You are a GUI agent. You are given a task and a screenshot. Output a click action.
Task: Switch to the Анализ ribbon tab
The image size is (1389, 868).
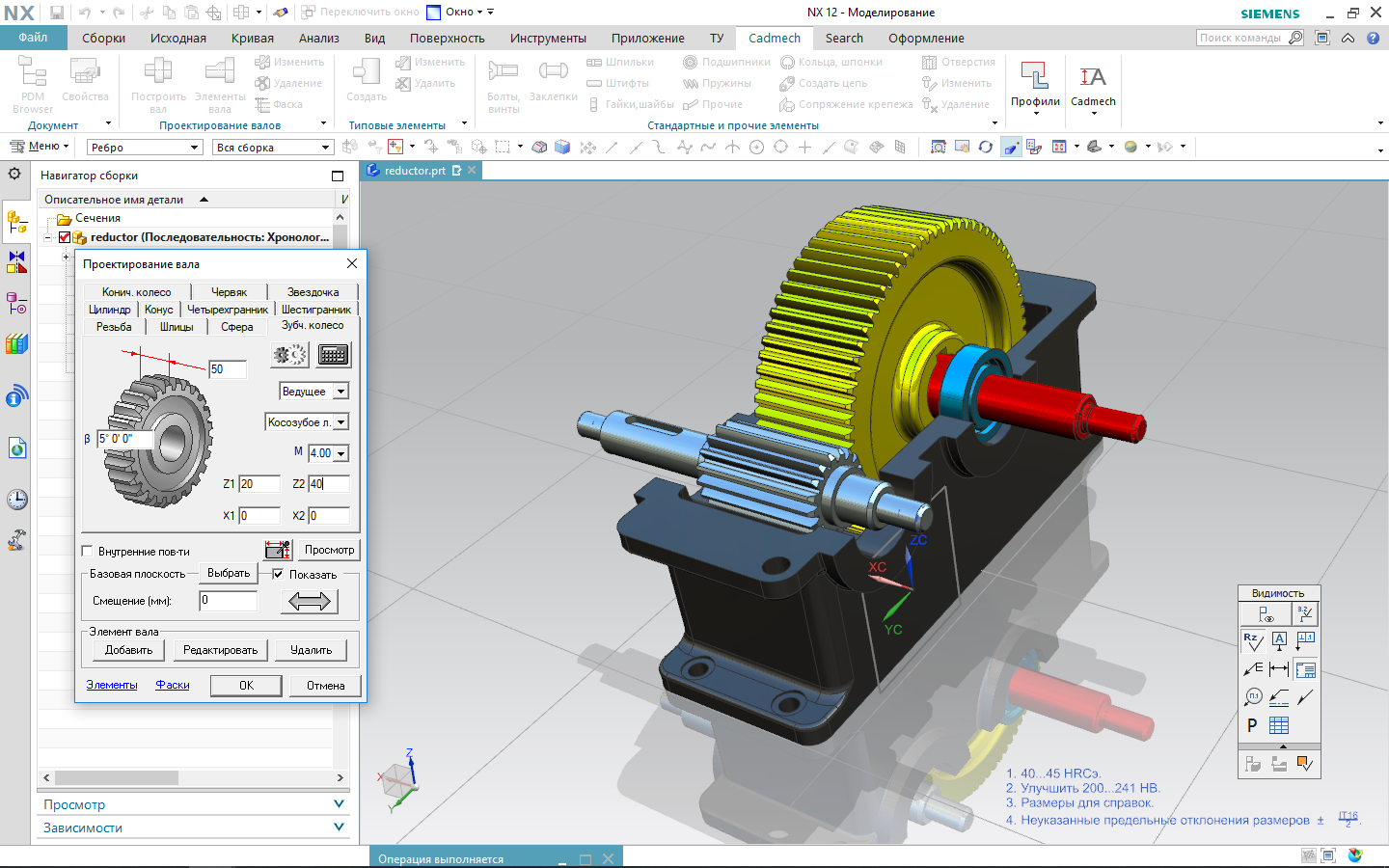pos(318,39)
